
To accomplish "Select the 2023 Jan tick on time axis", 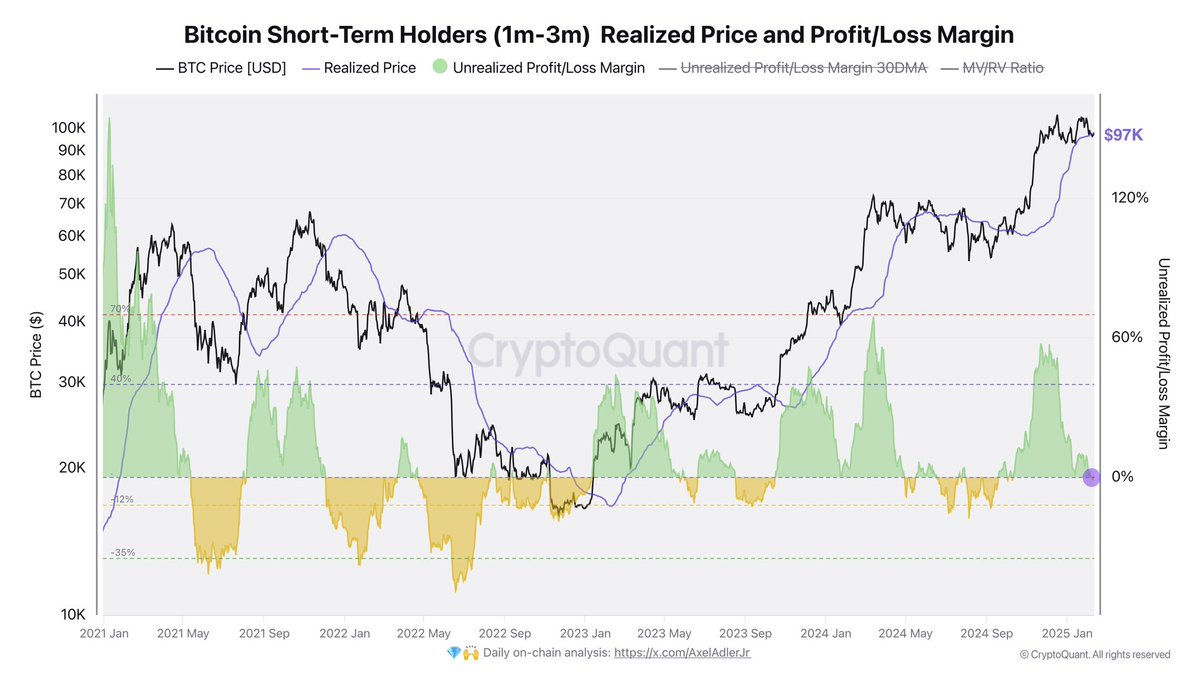I will [585, 633].
